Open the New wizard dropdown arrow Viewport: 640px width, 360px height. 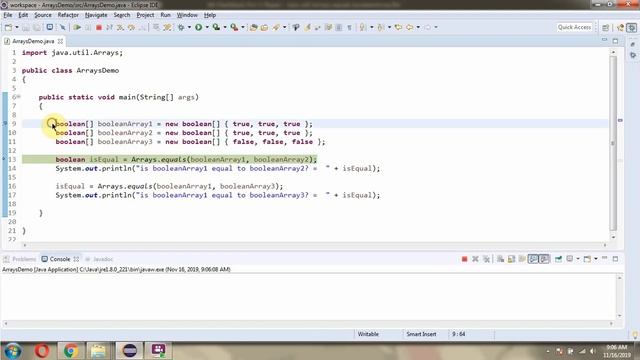click(x=17, y=27)
